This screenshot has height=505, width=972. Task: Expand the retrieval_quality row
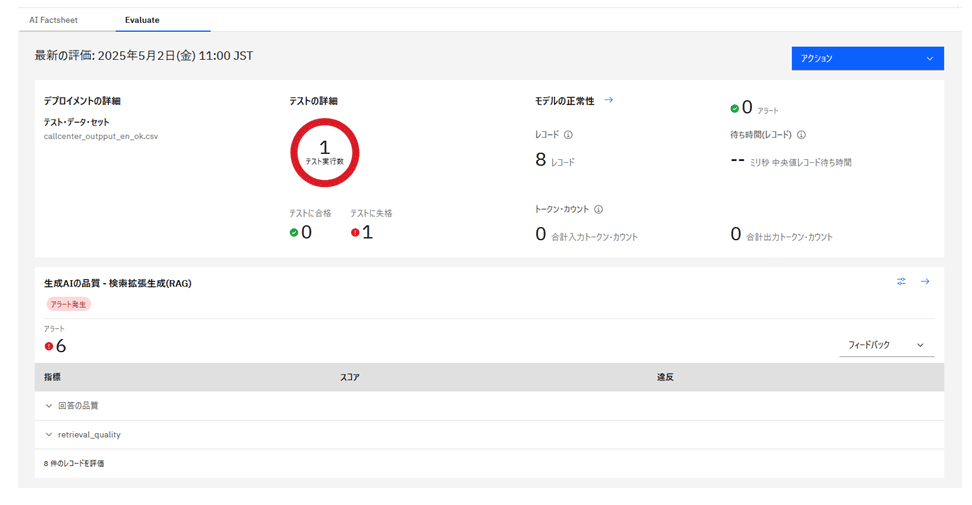click(x=49, y=435)
